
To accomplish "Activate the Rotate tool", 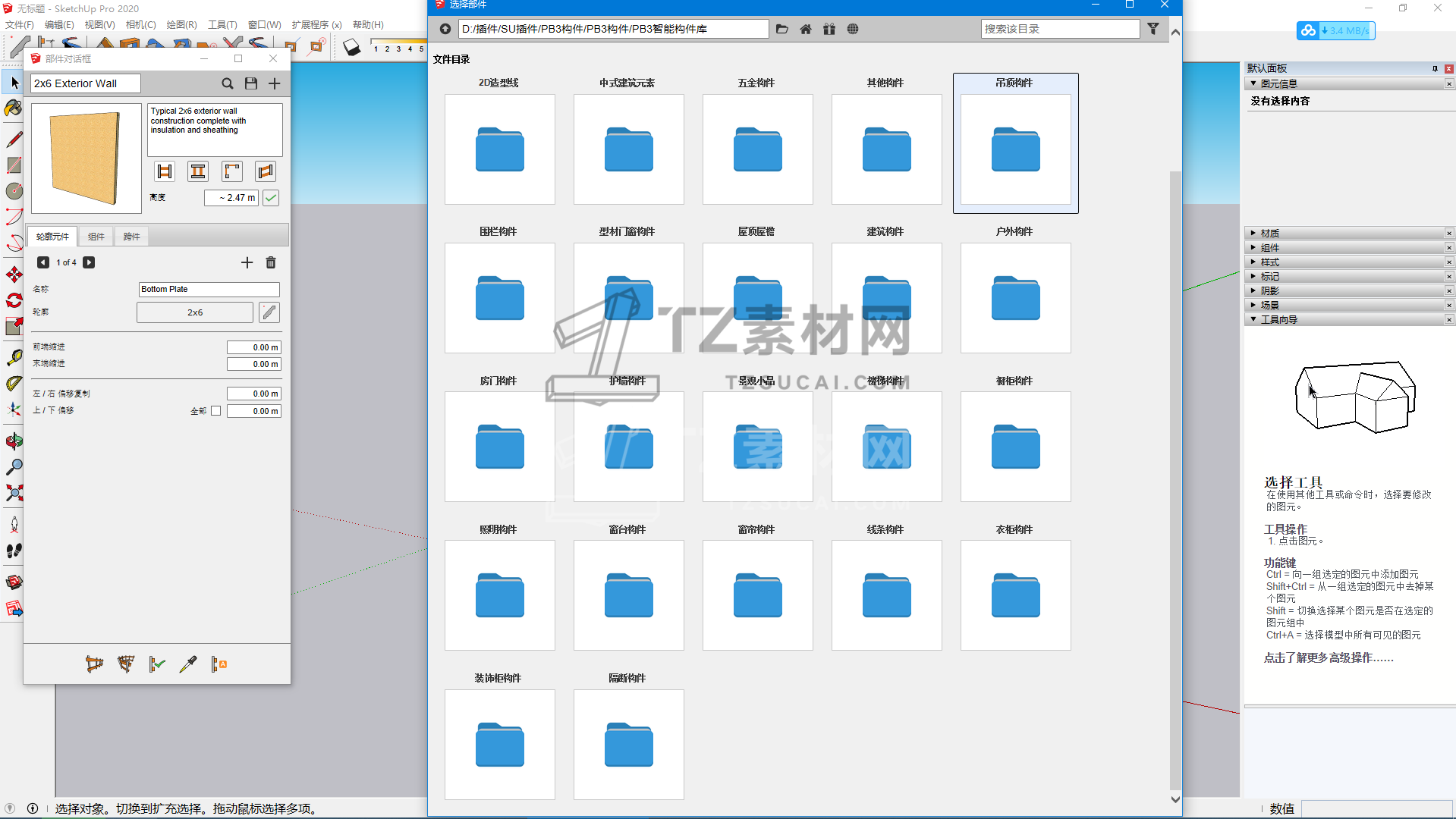I will pyautogui.click(x=14, y=300).
